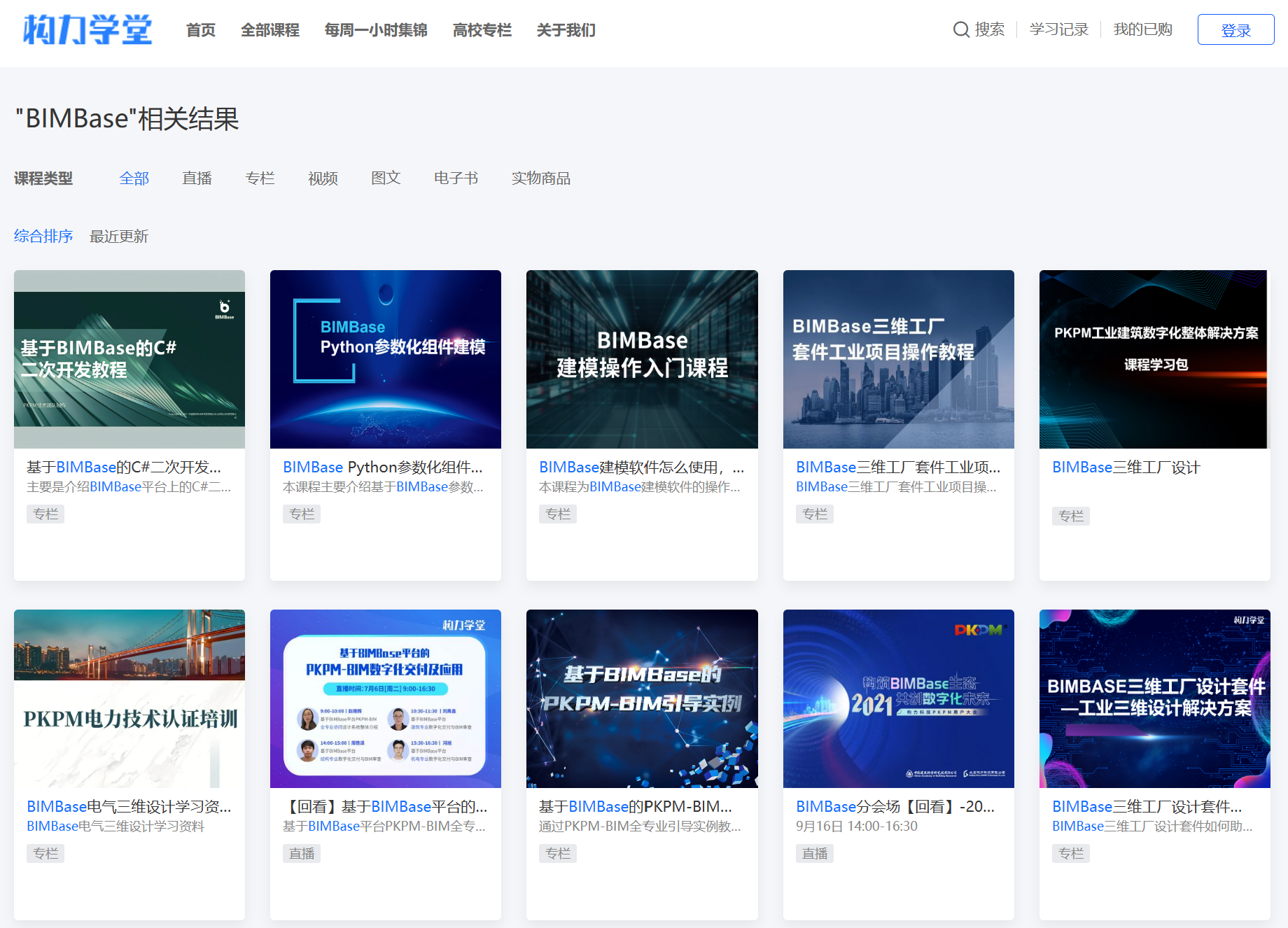Open thumbnail BIMBASE三维工厂设计套件

pyautogui.click(x=1155, y=698)
